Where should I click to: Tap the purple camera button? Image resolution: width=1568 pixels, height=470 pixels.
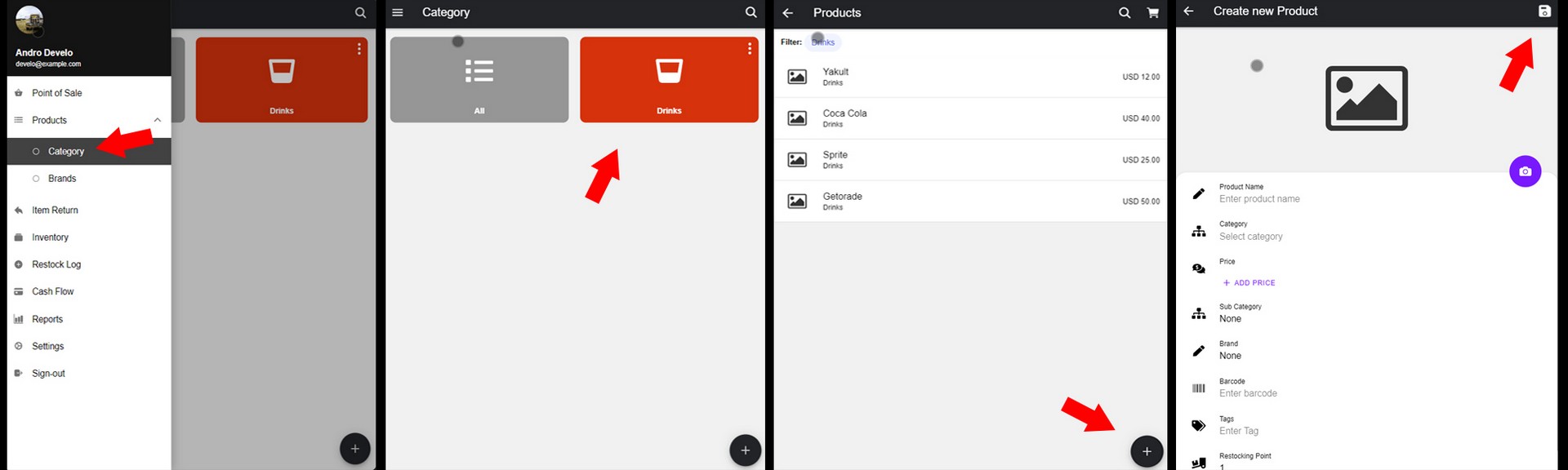point(1525,171)
